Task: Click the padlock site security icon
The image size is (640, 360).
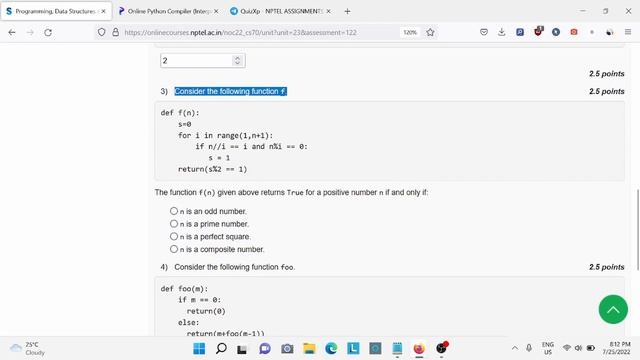Action: [116, 32]
